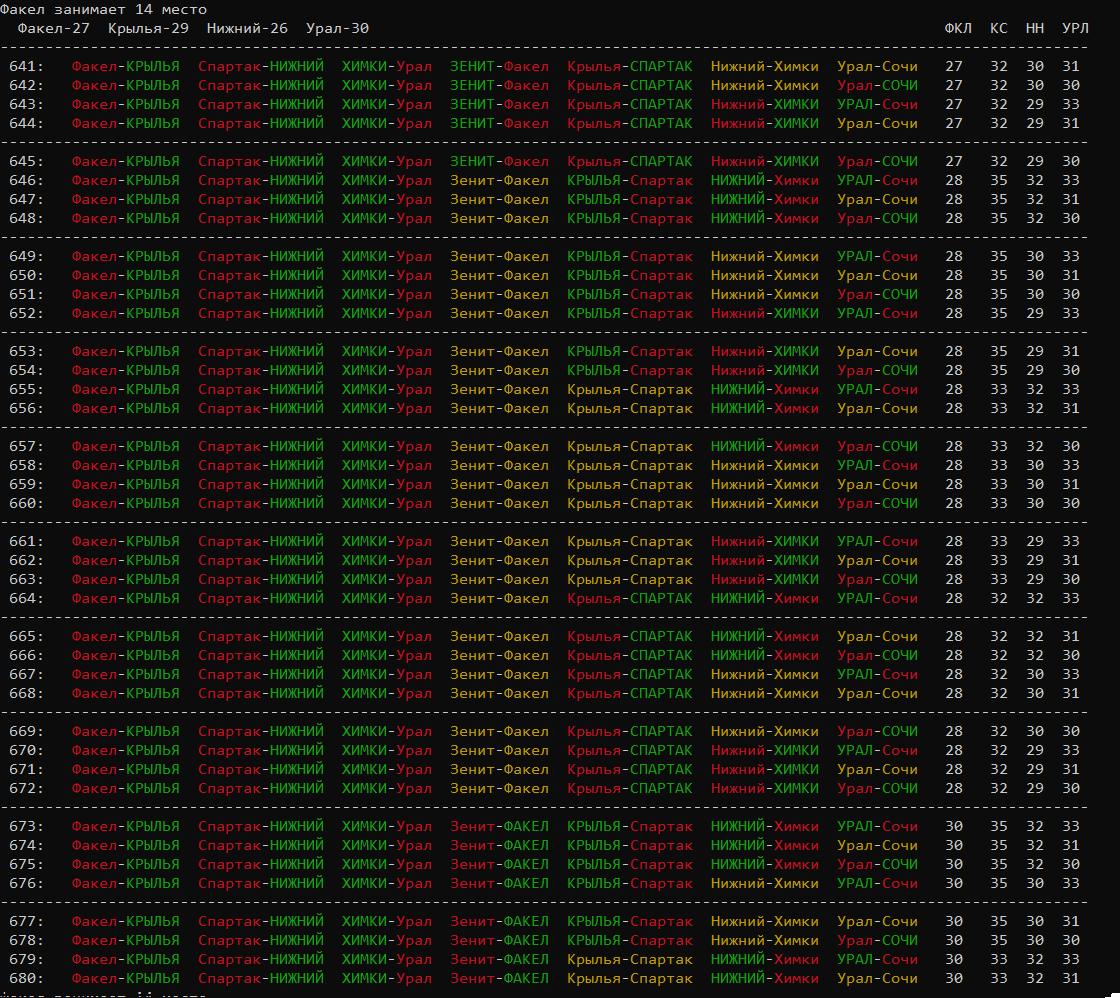Click "Крылья-Спартак" in row 679

(630, 959)
